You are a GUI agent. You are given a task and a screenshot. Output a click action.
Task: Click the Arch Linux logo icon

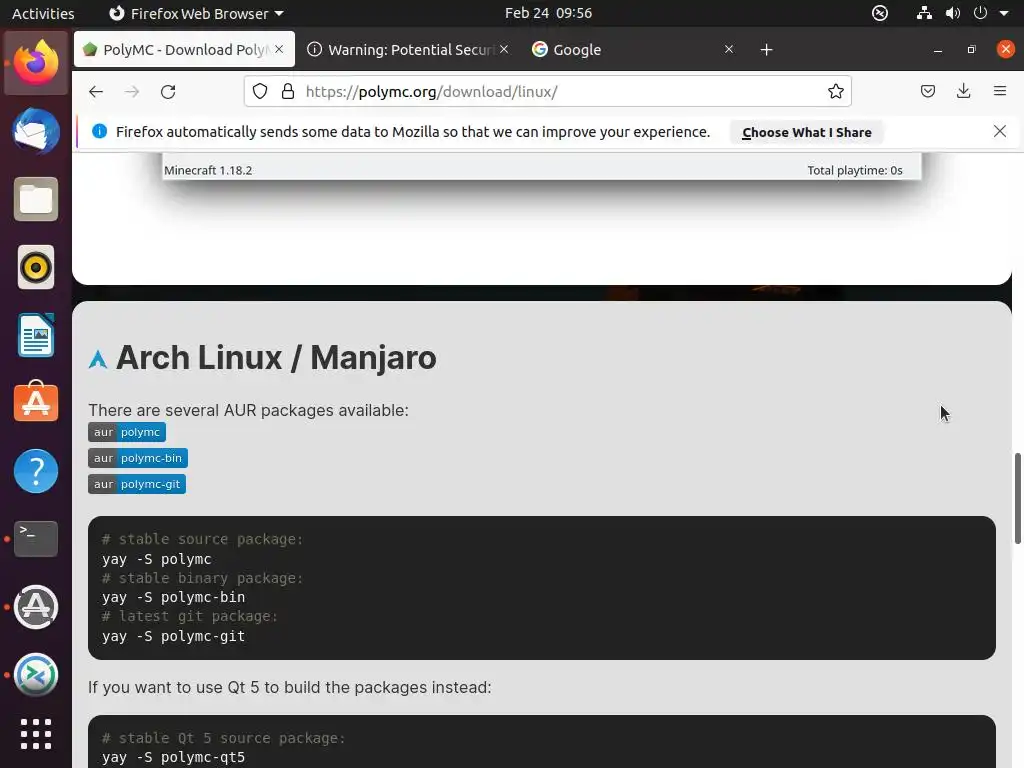(98, 359)
